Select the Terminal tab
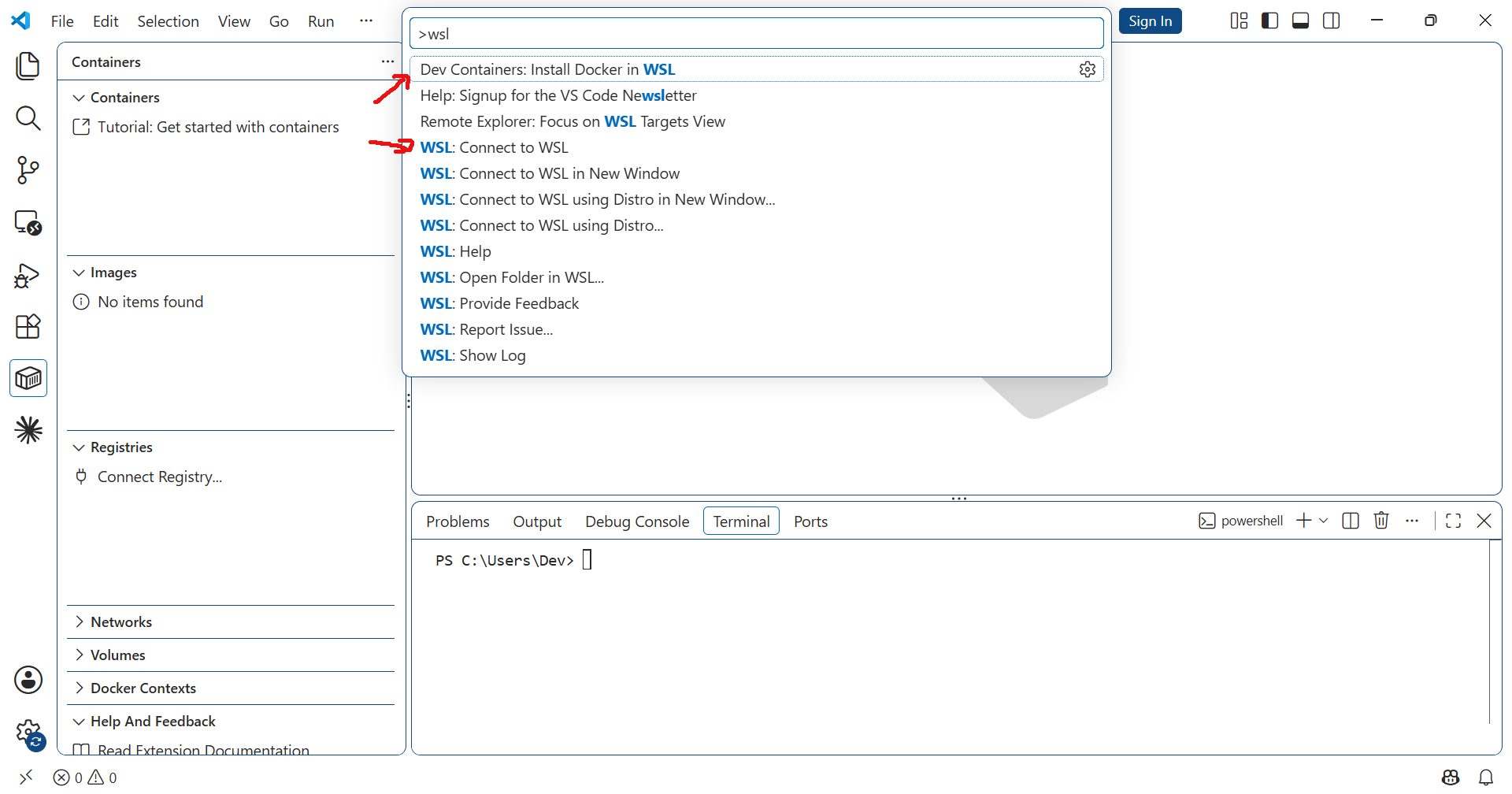The height and width of the screenshot is (794, 1512). (x=741, y=521)
